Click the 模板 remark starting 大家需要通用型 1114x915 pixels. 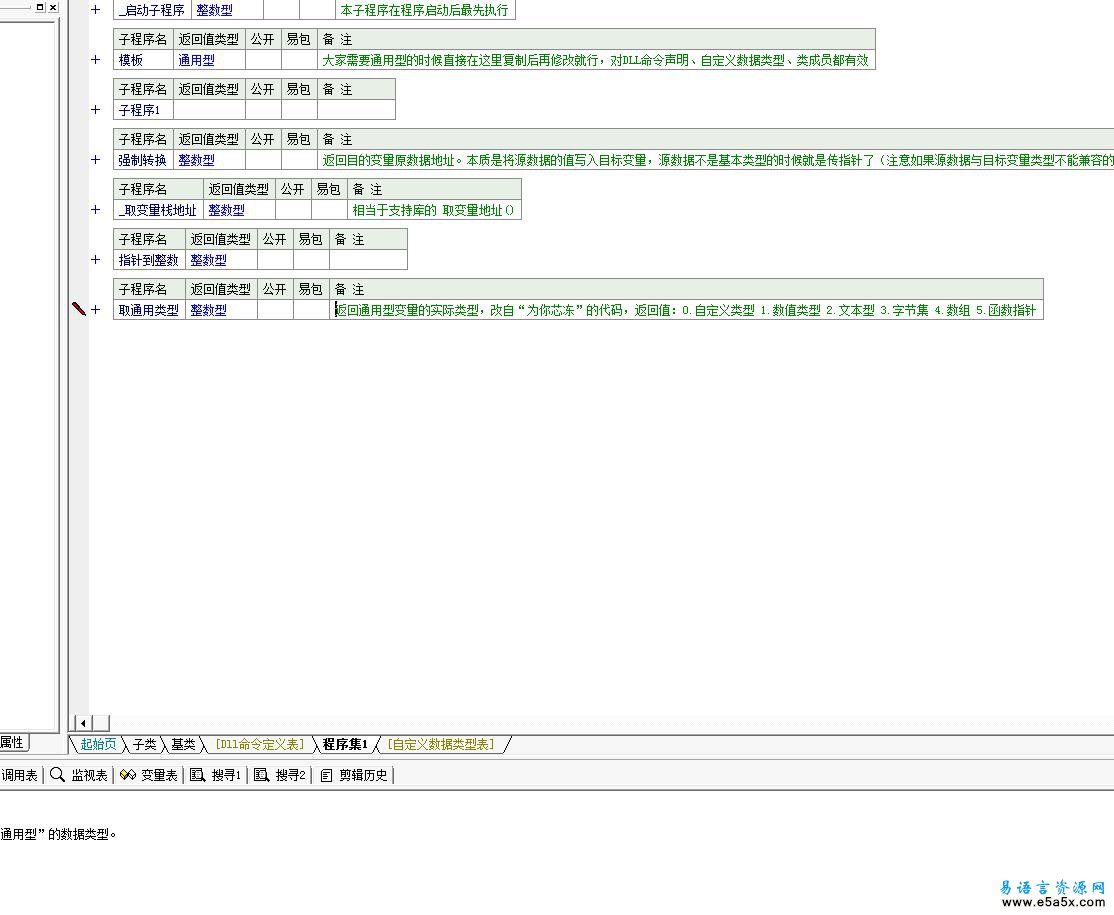point(595,60)
